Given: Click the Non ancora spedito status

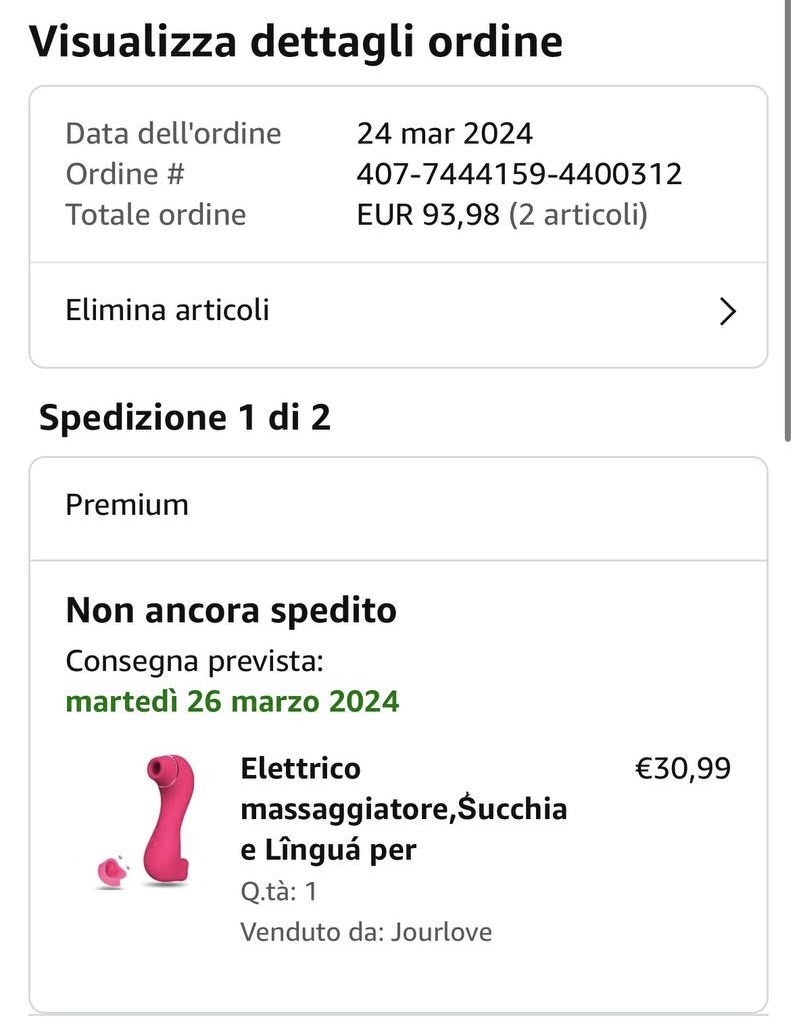Looking at the screenshot, I should tap(231, 610).
